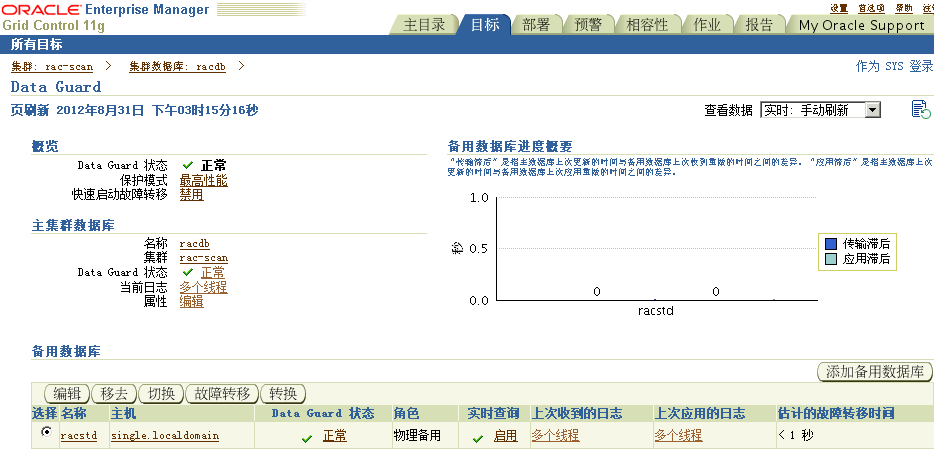Open the racstd standby database link

(79, 436)
